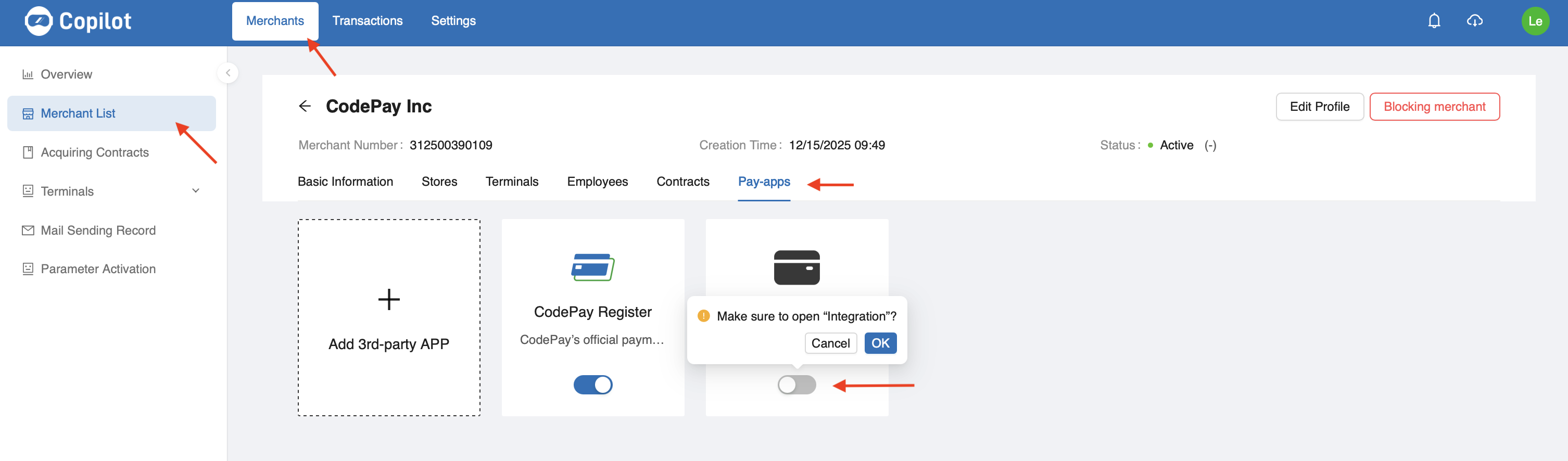This screenshot has height=461, width=1568.
Task: Click the notification bell icon
Action: pos(1434,21)
